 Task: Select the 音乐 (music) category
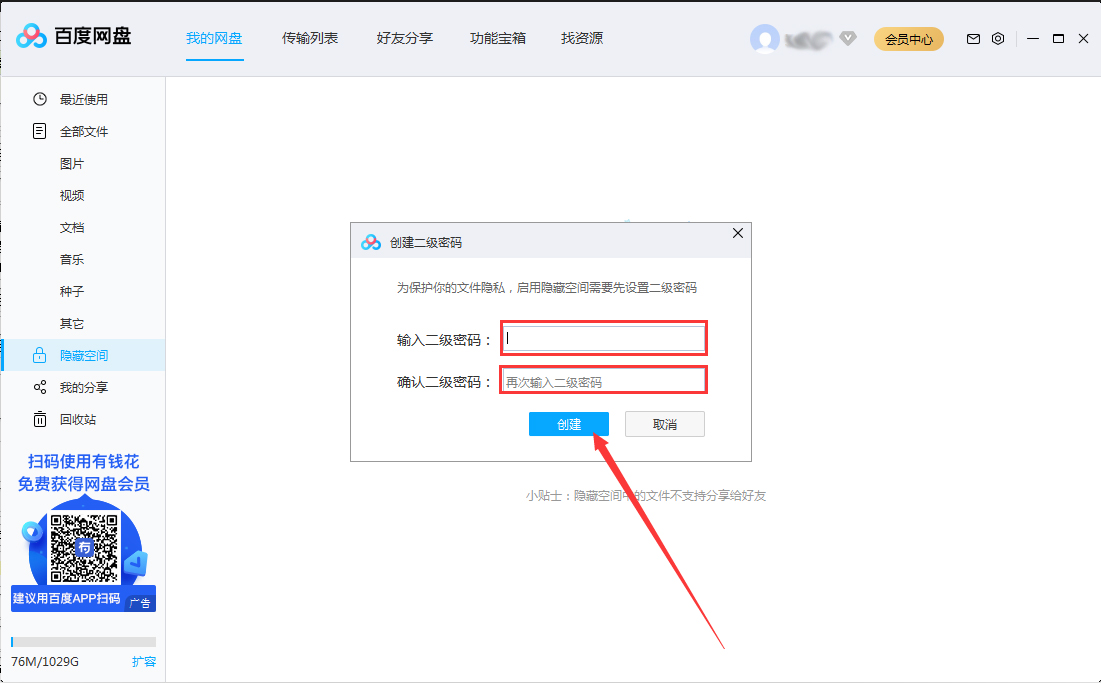pyautogui.click(x=71, y=259)
